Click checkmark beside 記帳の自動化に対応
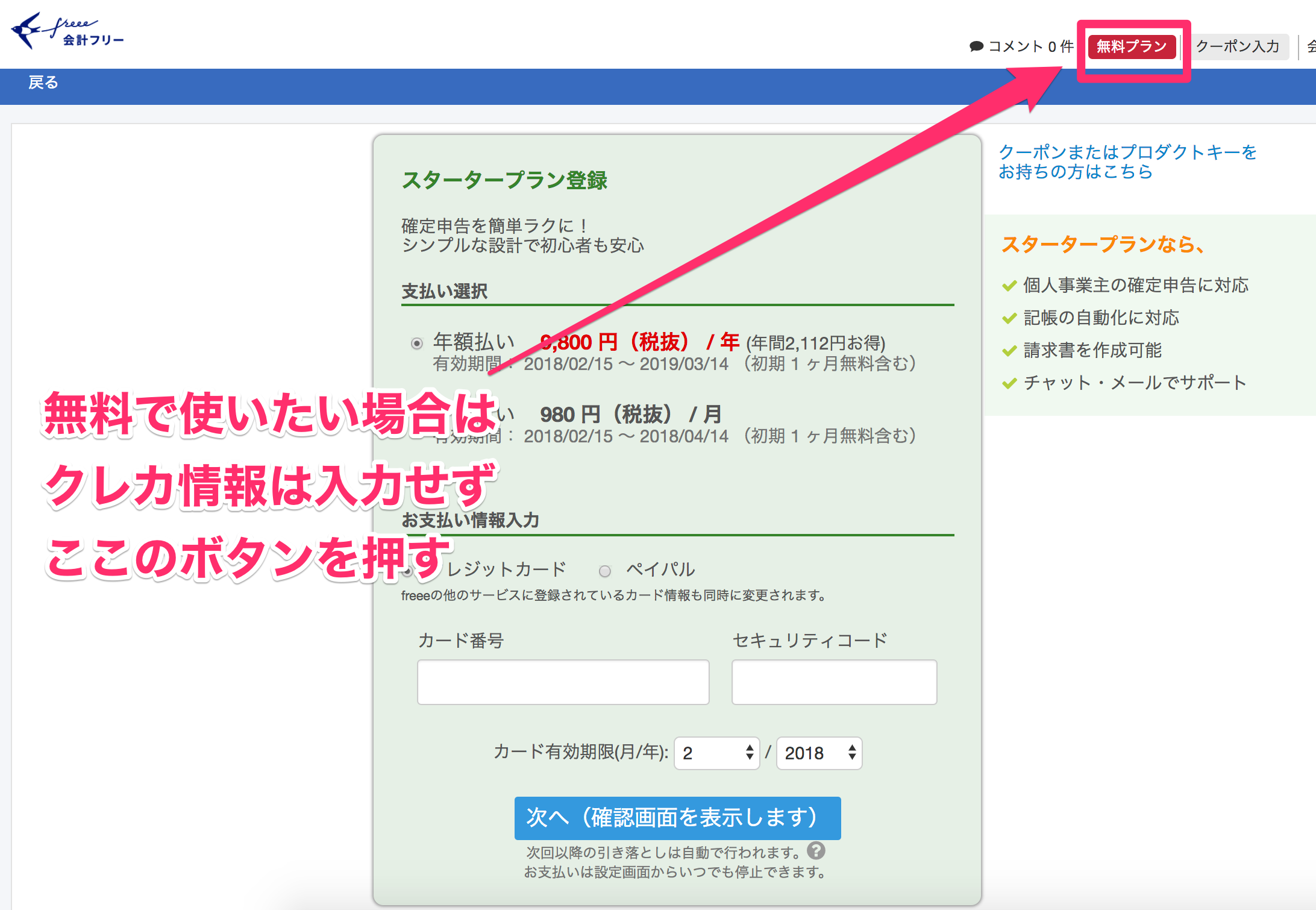The width and height of the screenshot is (1316, 910). tap(1009, 318)
